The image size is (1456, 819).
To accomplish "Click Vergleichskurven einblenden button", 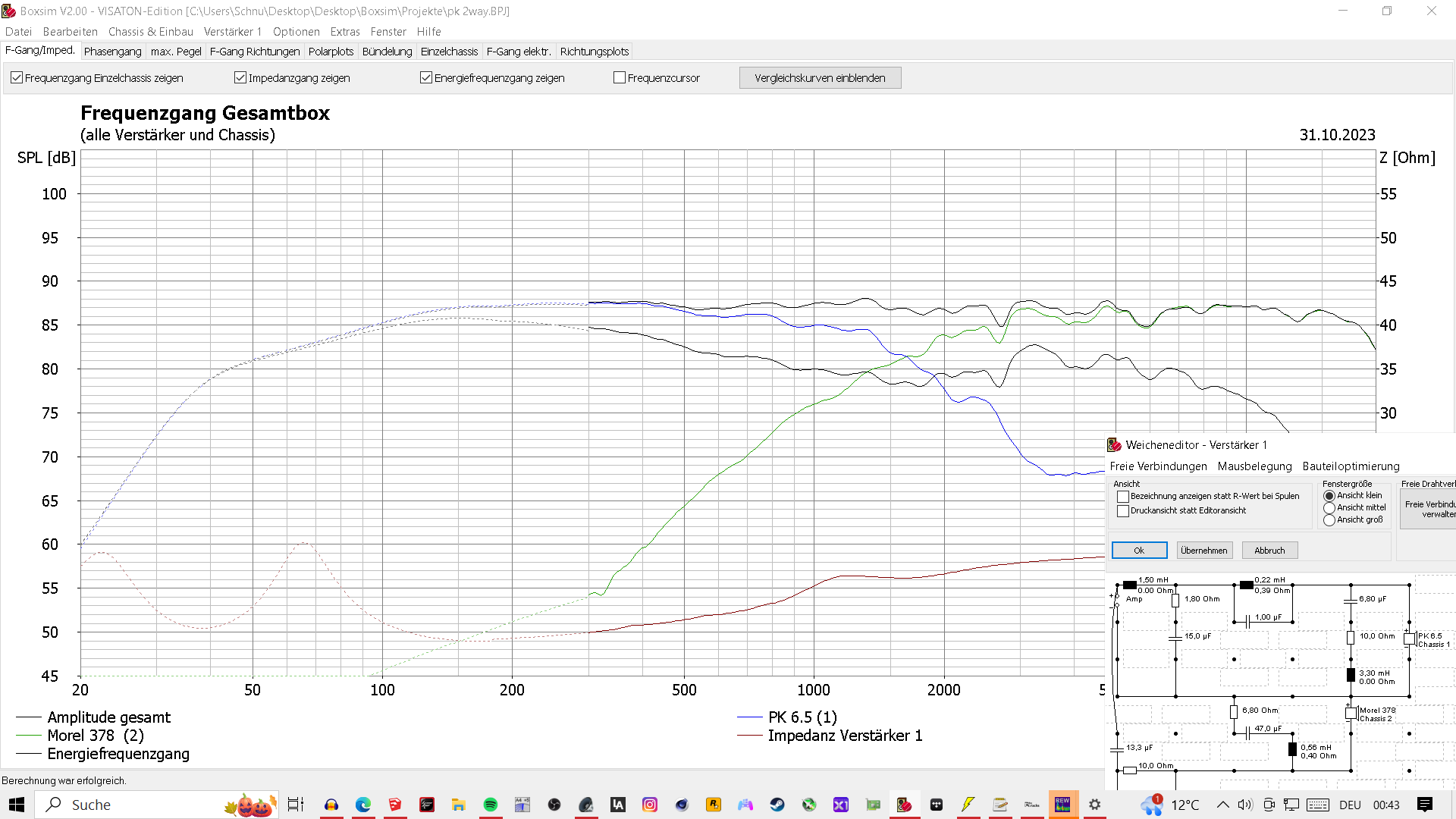I will [820, 77].
